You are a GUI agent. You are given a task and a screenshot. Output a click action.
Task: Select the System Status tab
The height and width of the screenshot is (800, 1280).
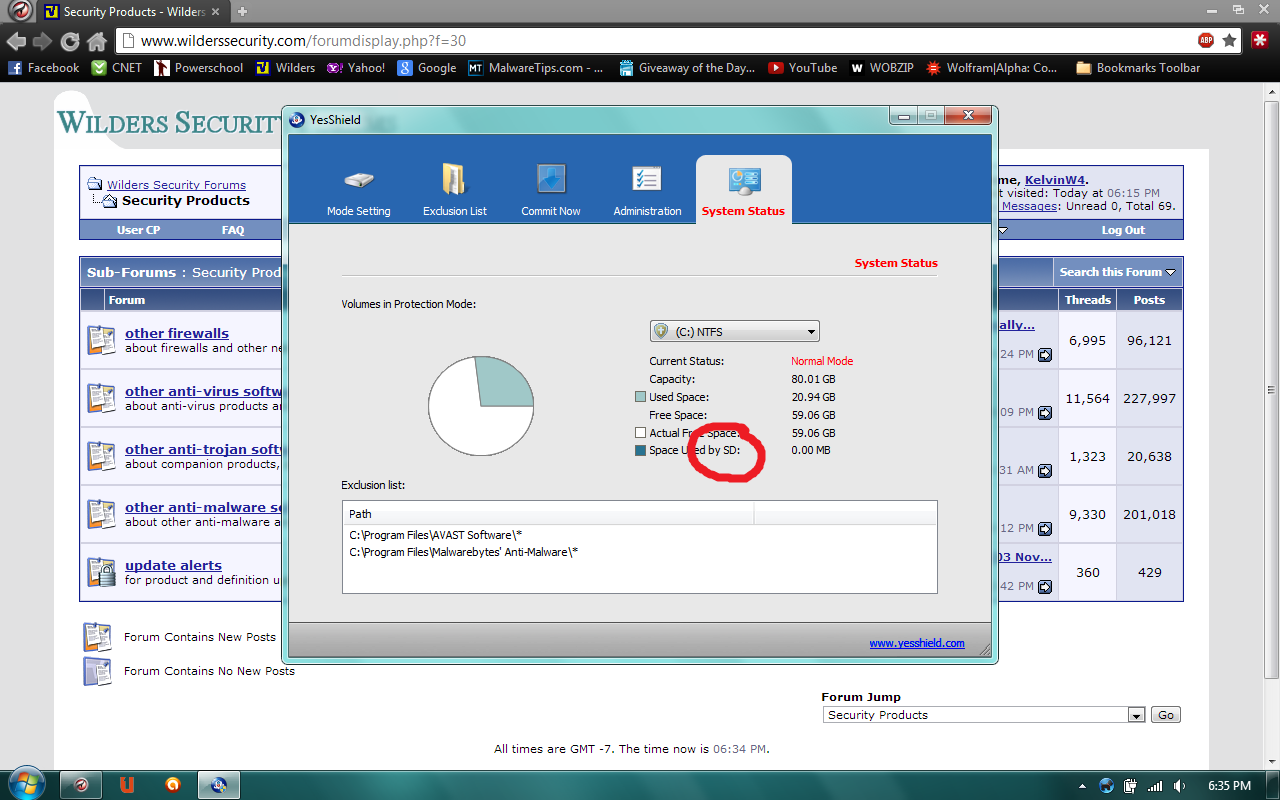coord(743,189)
